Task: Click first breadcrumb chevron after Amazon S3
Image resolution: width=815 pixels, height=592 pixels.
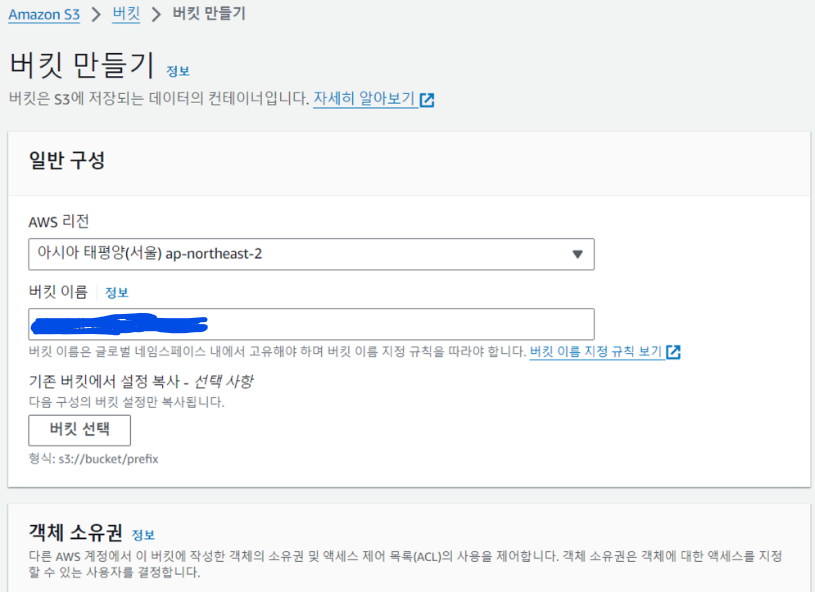Action: 96,15
